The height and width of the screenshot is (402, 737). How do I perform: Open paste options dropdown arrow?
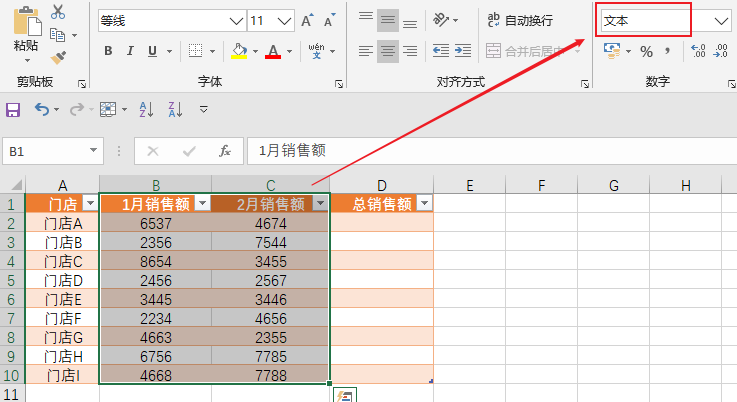click(x=27, y=61)
